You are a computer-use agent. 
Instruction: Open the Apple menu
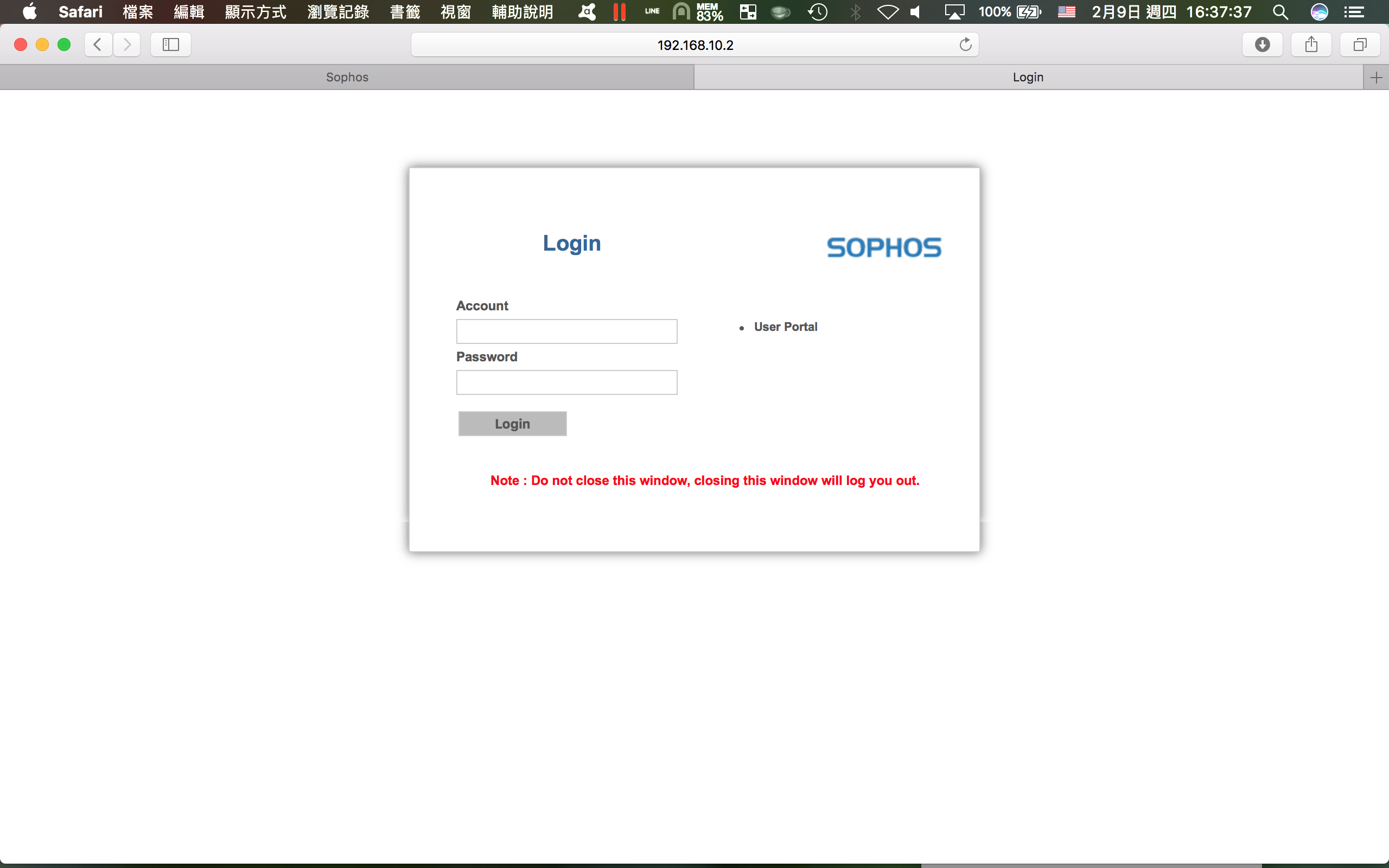click(29, 11)
